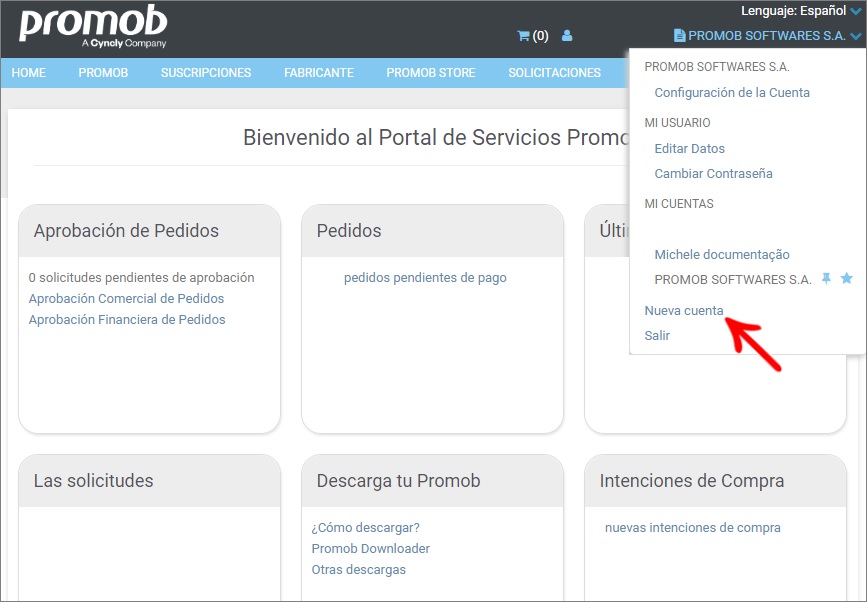Open pedidos pendientes de pago link

(x=425, y=278)
